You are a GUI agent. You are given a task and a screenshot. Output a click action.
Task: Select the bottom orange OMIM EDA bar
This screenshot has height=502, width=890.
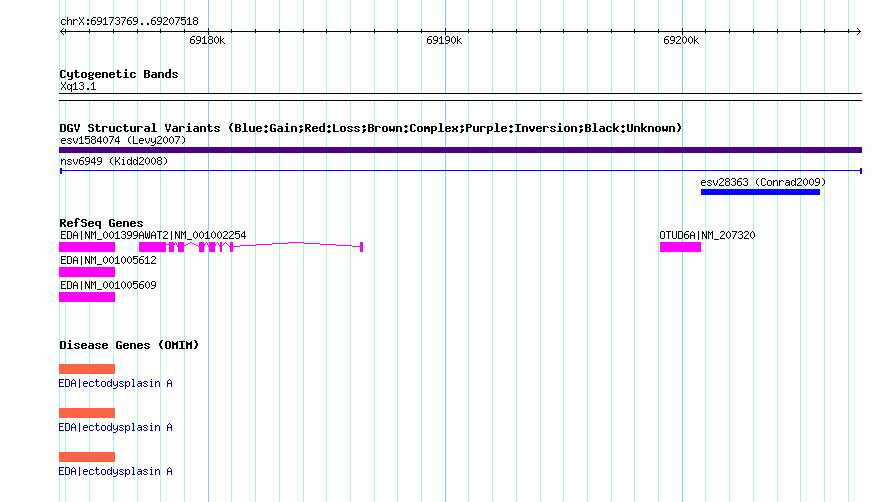coord(87,457)
